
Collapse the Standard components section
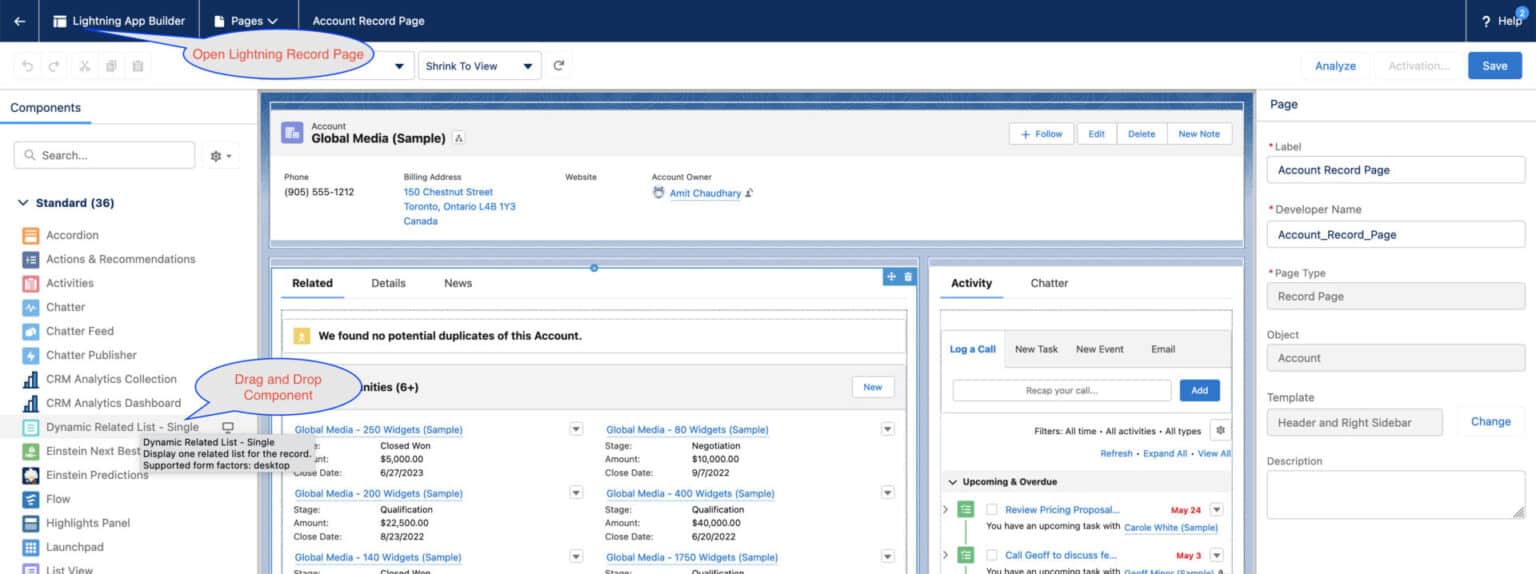[23, 203]
